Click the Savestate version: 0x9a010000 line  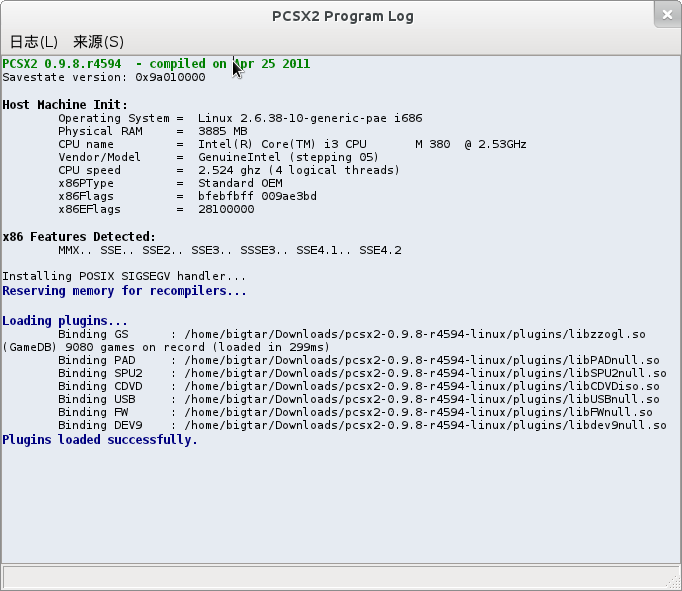pos(104,77)
